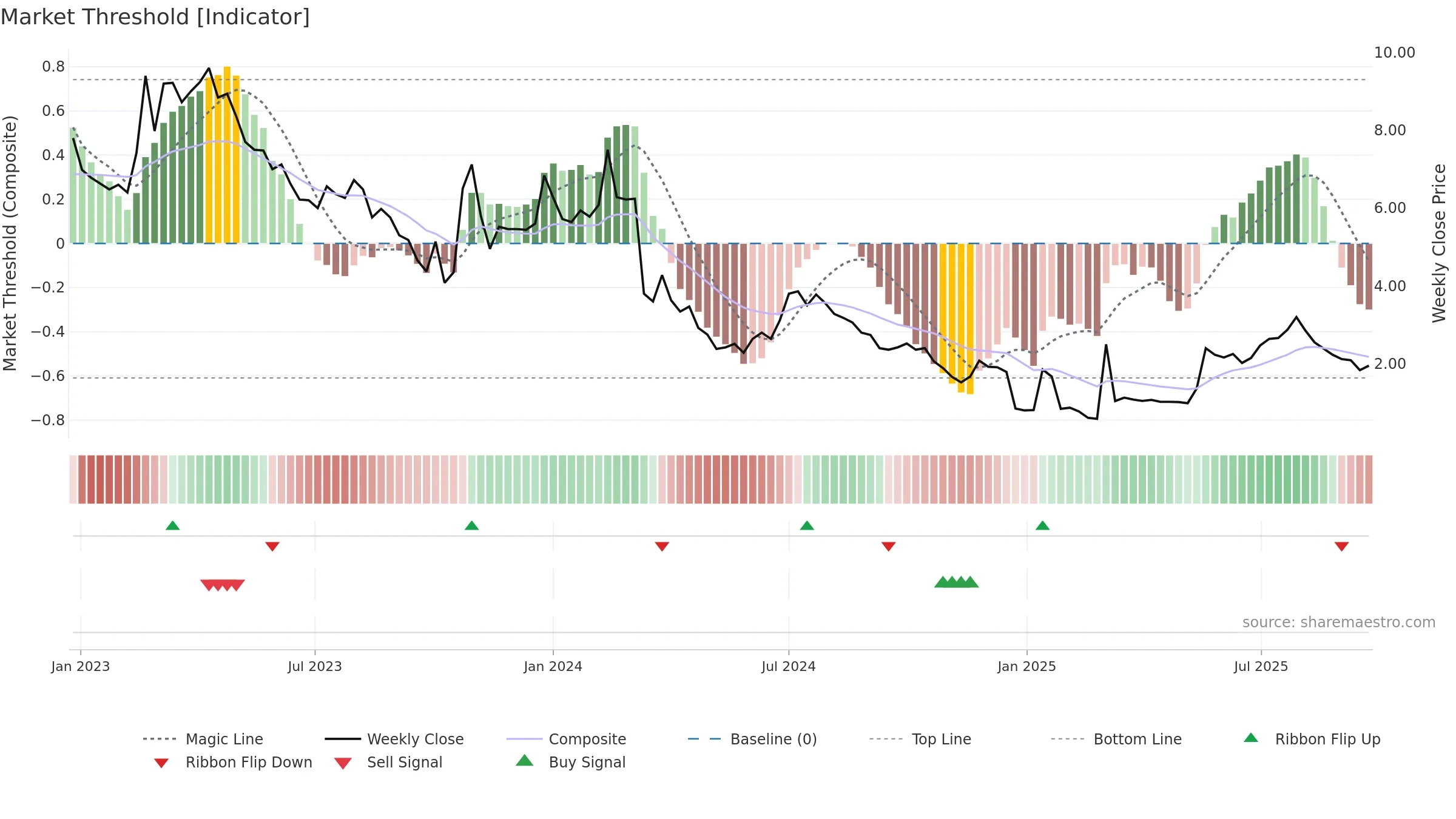The width and height of the screenshot is (1456, 819).
Task: Toggle the Top Line legend entry
Action: coord(920,739)
